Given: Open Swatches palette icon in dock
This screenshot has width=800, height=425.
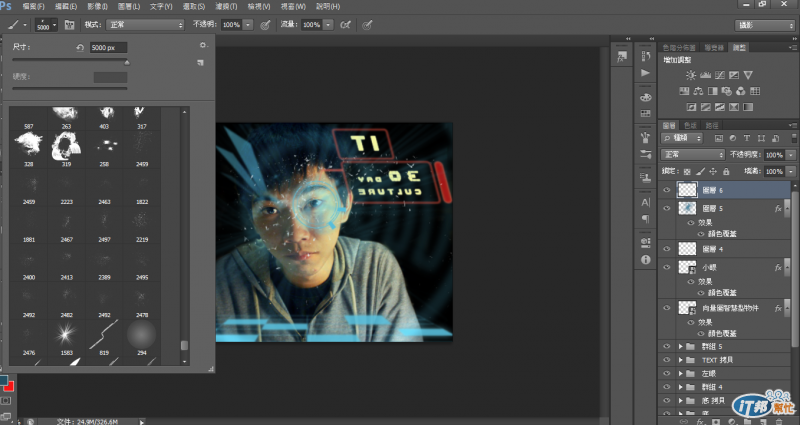Looking at the screenshot, I should pyautogui.click(x=645, y=113).
